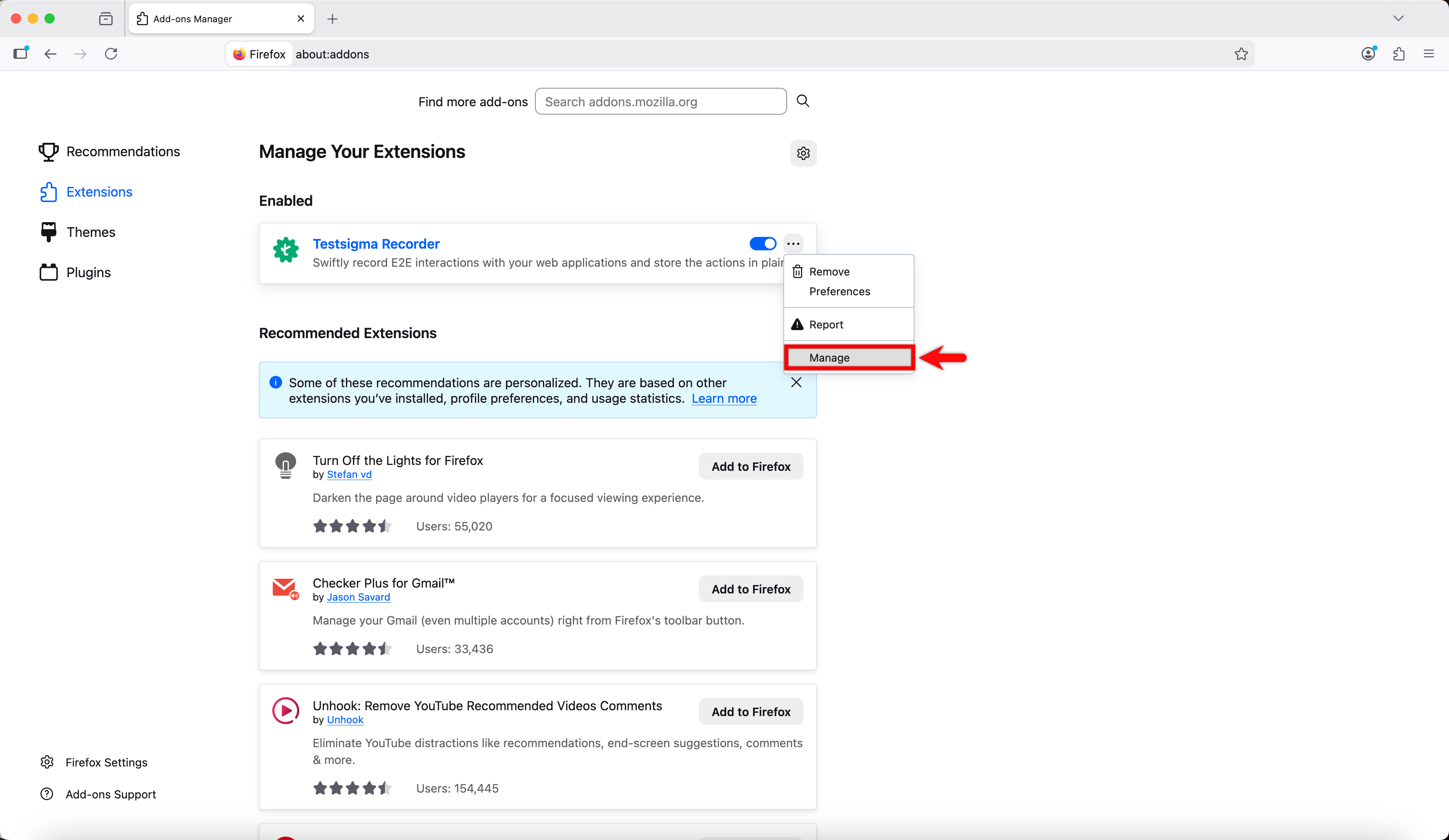This screenshot has height=840, width=1449.
Task: Close the Add-ons Manager tab
Action: (x=301, y=19)
